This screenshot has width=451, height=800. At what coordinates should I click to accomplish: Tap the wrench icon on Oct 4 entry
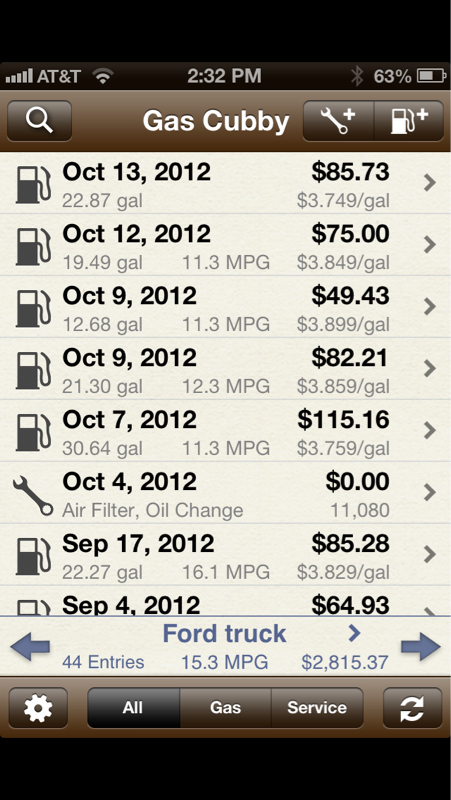pos(33,495)
